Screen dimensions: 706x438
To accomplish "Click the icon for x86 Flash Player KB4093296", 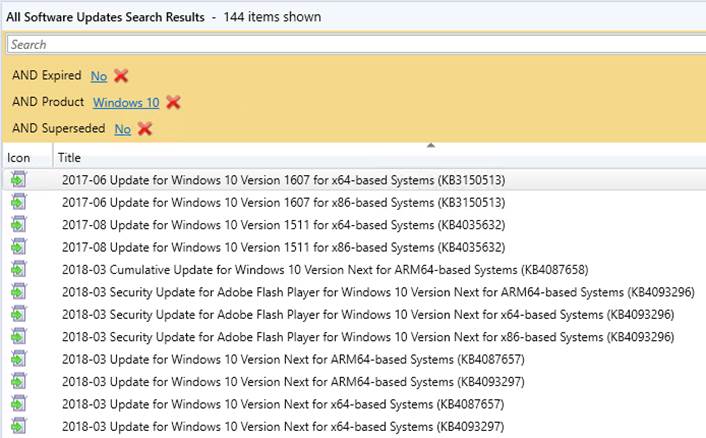I will [19, 337].
